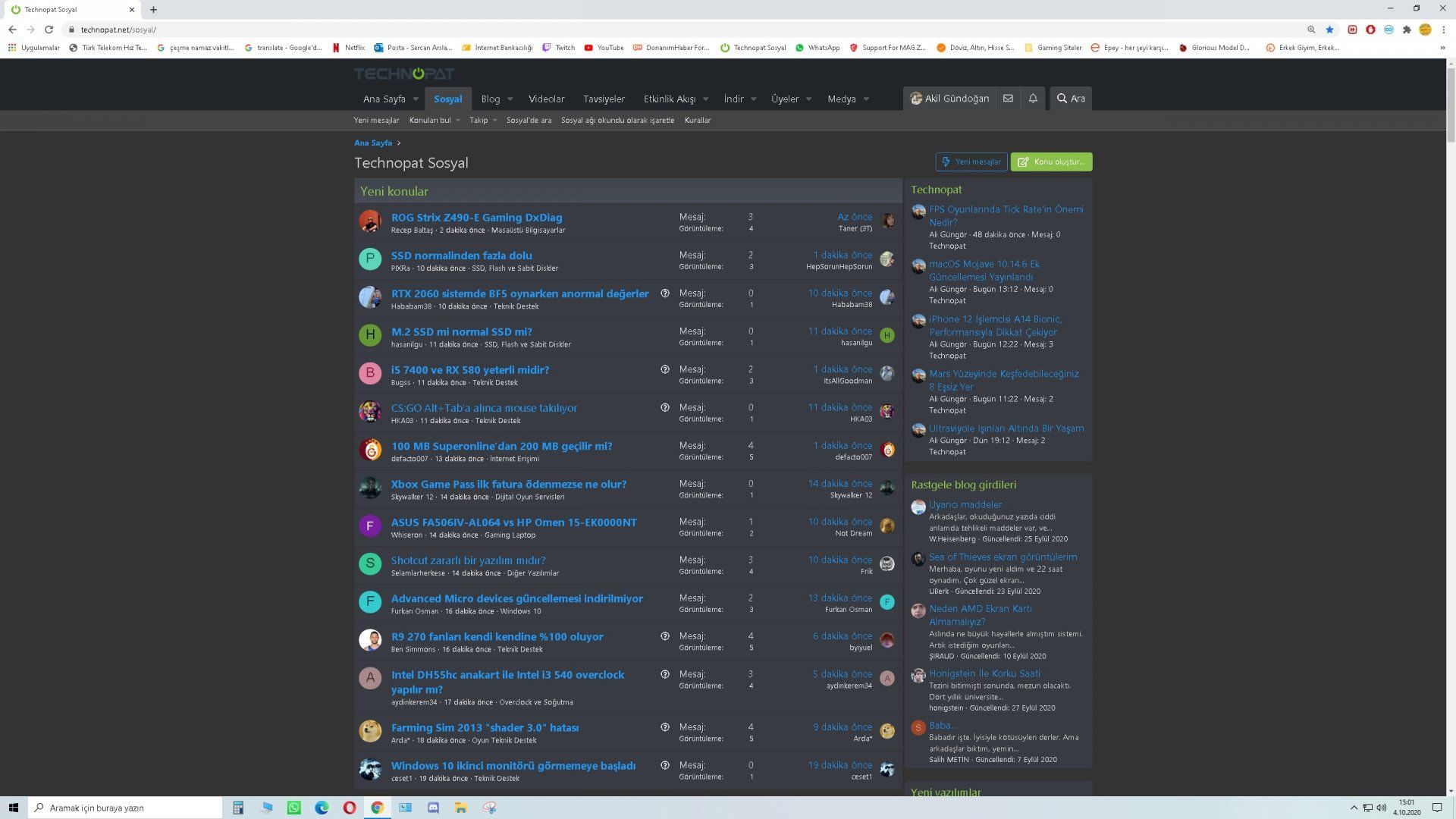1456x819 pixels.
Task: Open the SSD normalinden fazla dolu topic
Action: (x=461, y=256)
